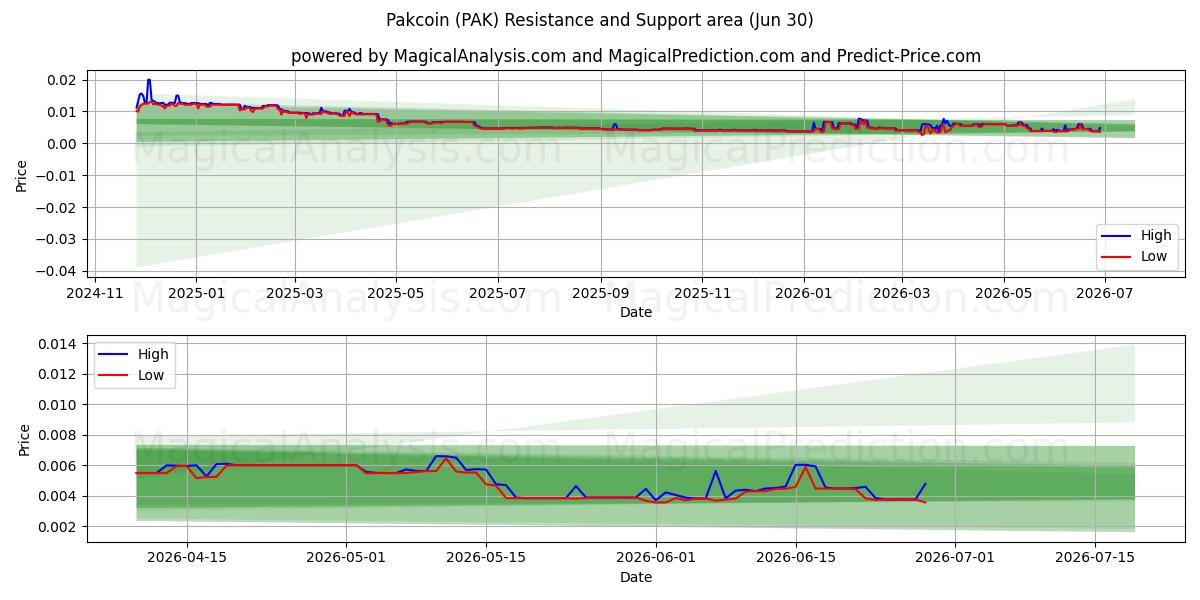Click the '2025-09' tick label
The width and height of the screenshot is (1200, 600).
600,293
